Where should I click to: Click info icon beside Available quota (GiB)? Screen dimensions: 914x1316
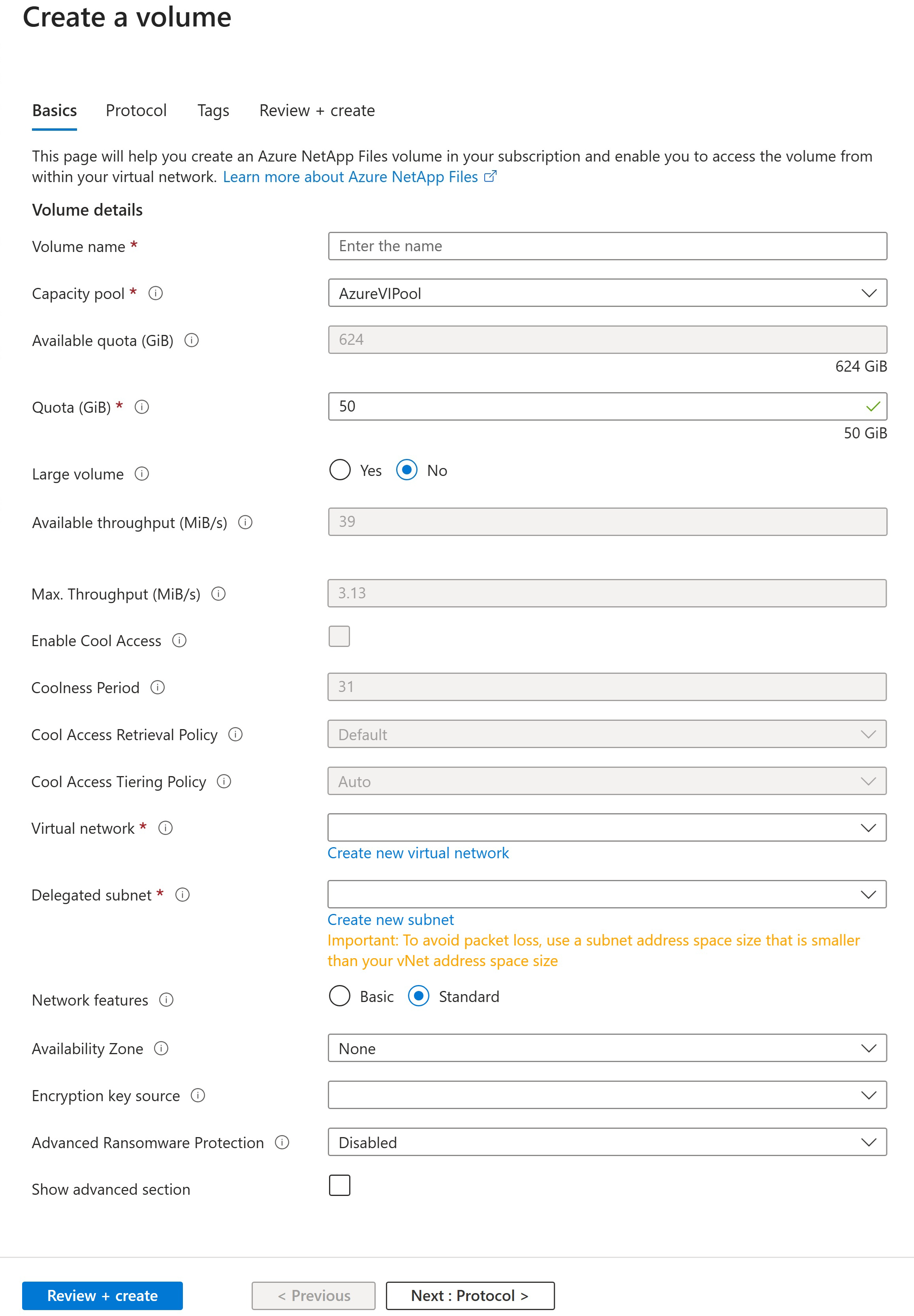[x=191, y=340]
